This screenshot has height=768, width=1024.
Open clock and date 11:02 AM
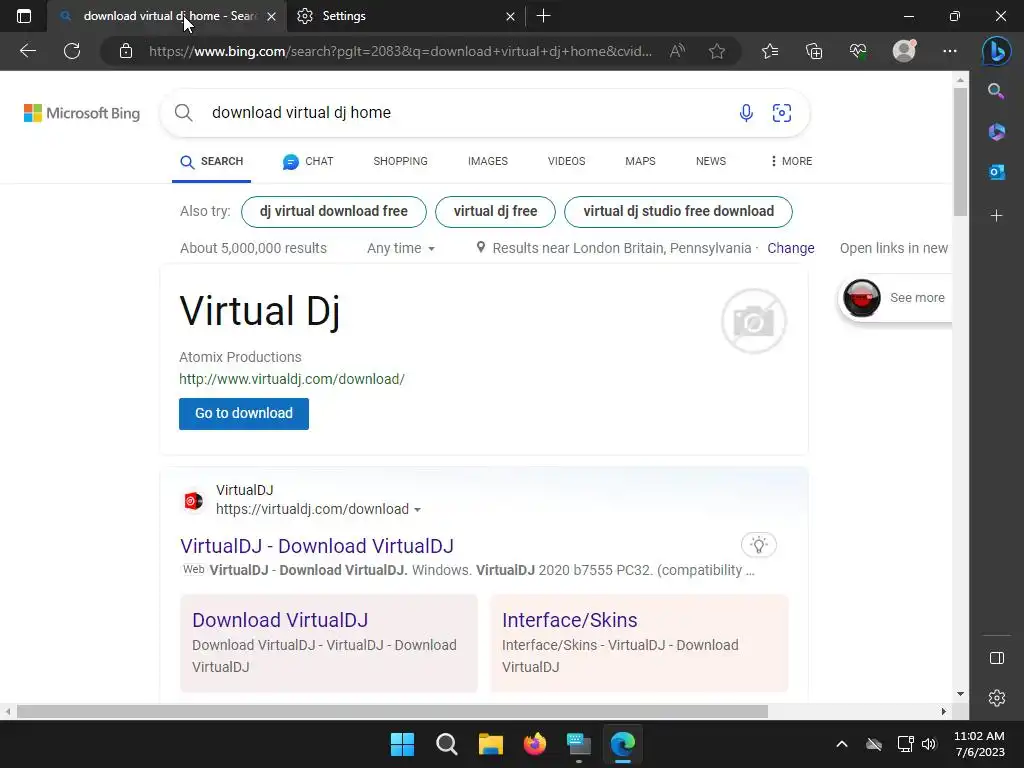(979, 744)
